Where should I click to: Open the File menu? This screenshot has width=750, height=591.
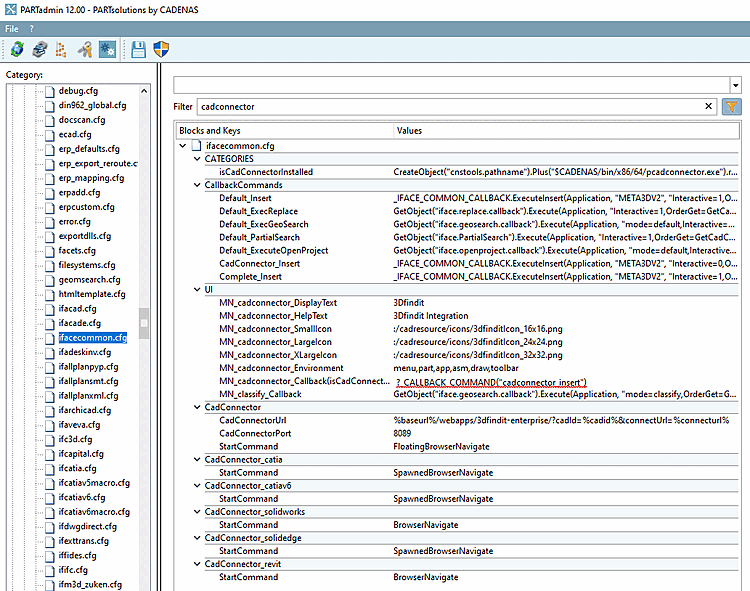12,29
